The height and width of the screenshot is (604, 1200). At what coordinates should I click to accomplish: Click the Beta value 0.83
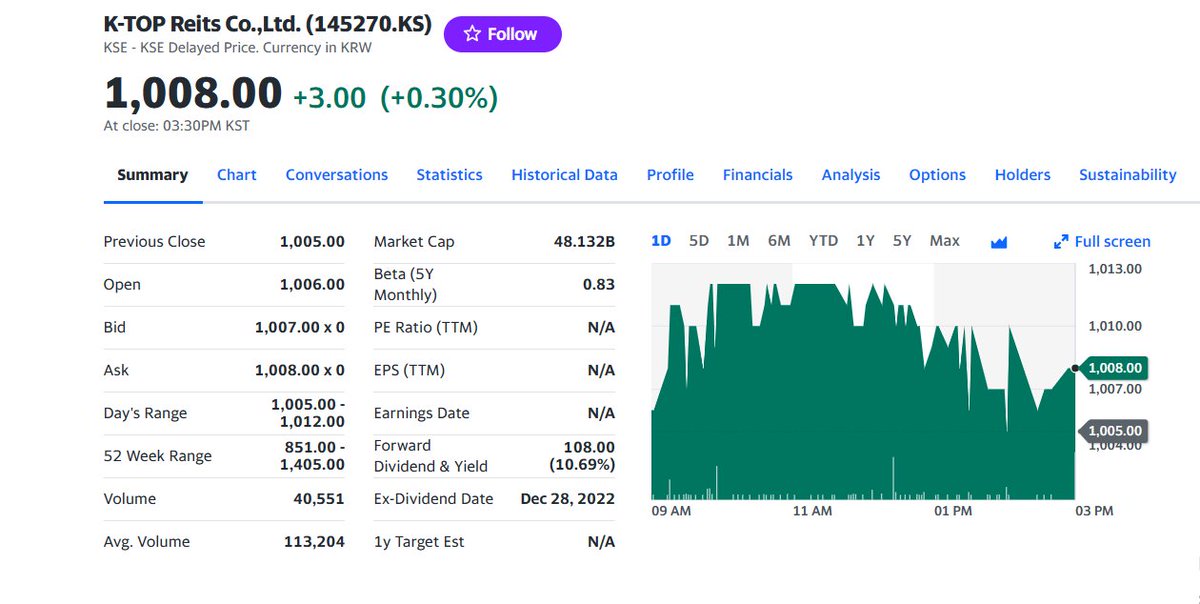tap(599, 285)
